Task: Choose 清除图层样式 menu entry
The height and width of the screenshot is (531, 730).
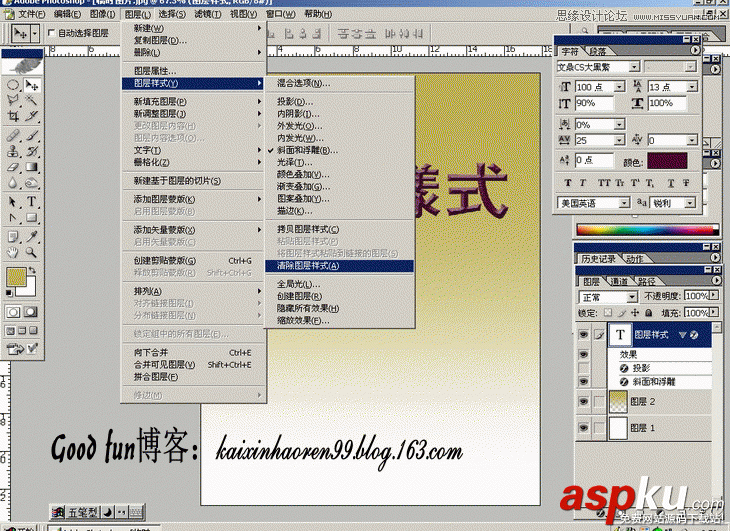Action: point(339,266)
